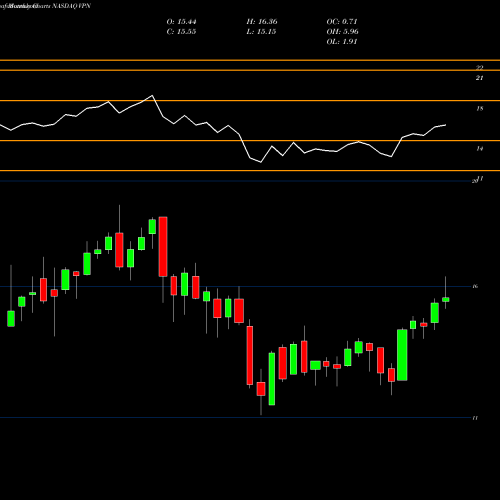500x500 pixels.
Task: Click the low price value L: 15.15
Action: (261, 32)
